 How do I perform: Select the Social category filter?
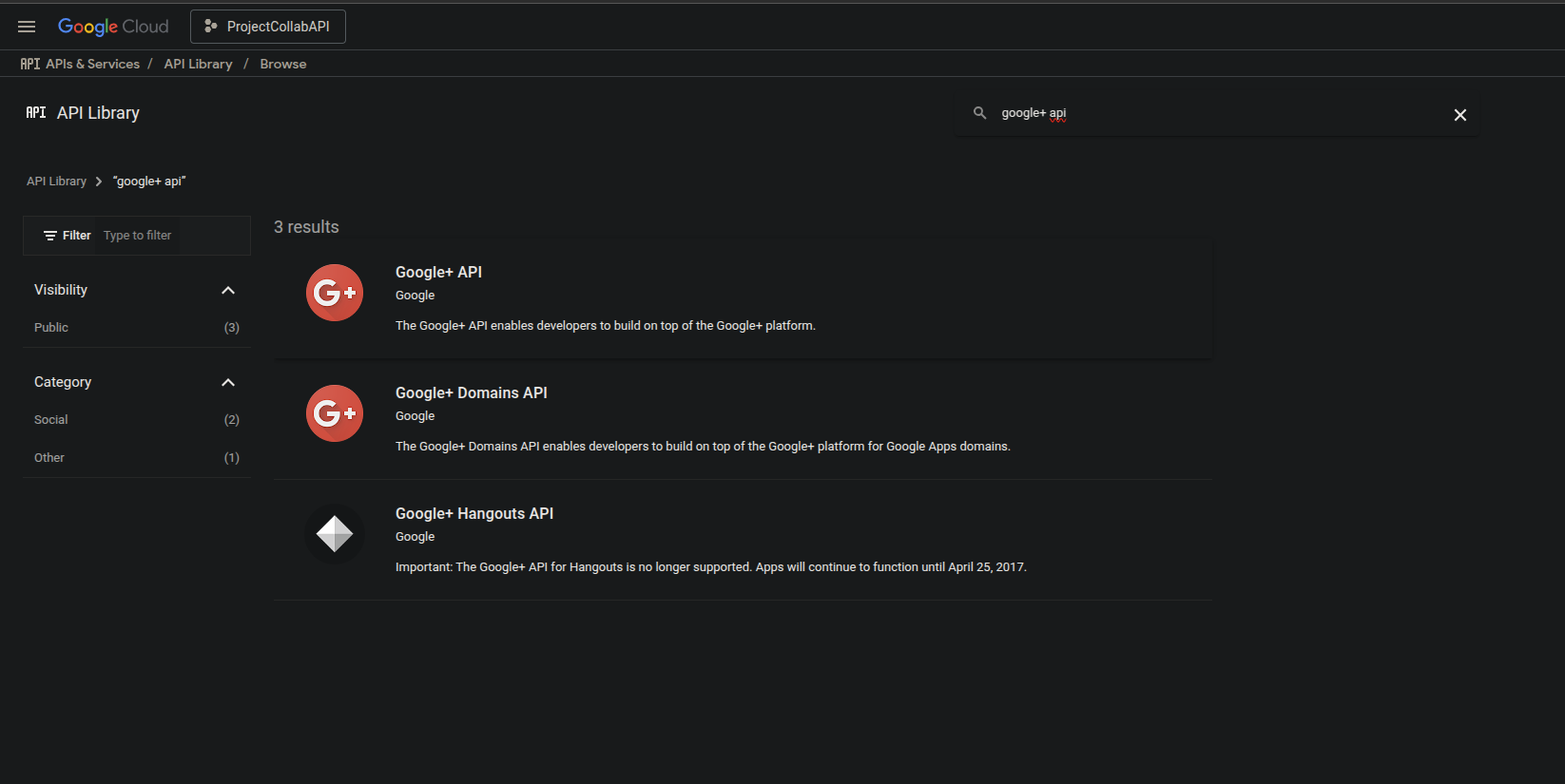[51, 420]
